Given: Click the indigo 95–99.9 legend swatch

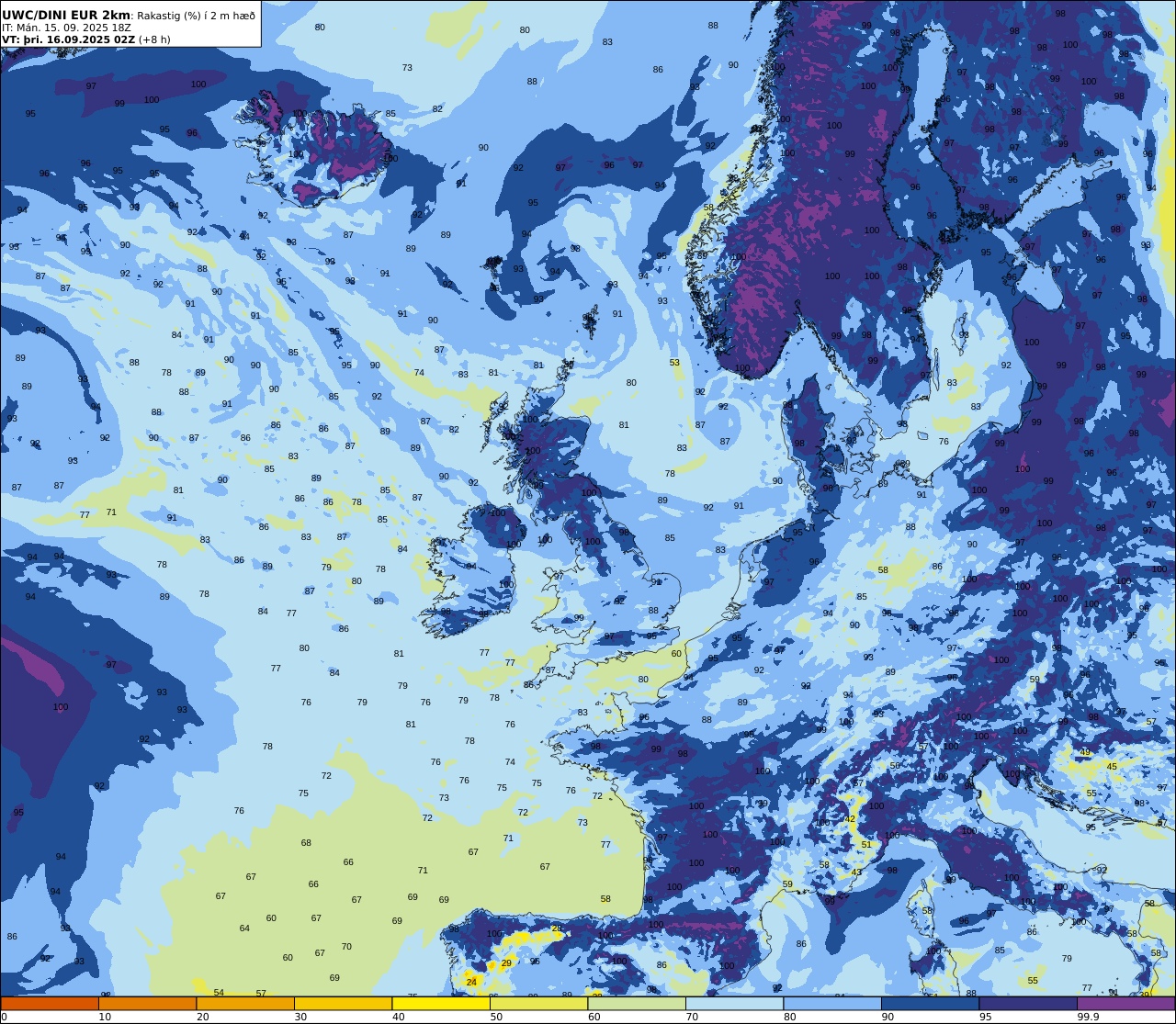Looking at the screenshot, I should (1028, 1003).
